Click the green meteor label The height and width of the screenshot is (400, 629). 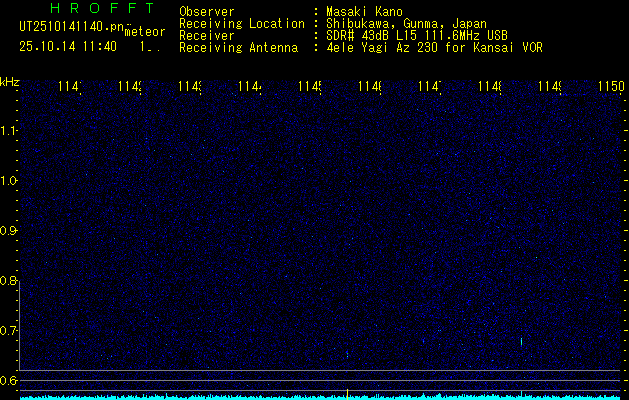click(145, 32)
